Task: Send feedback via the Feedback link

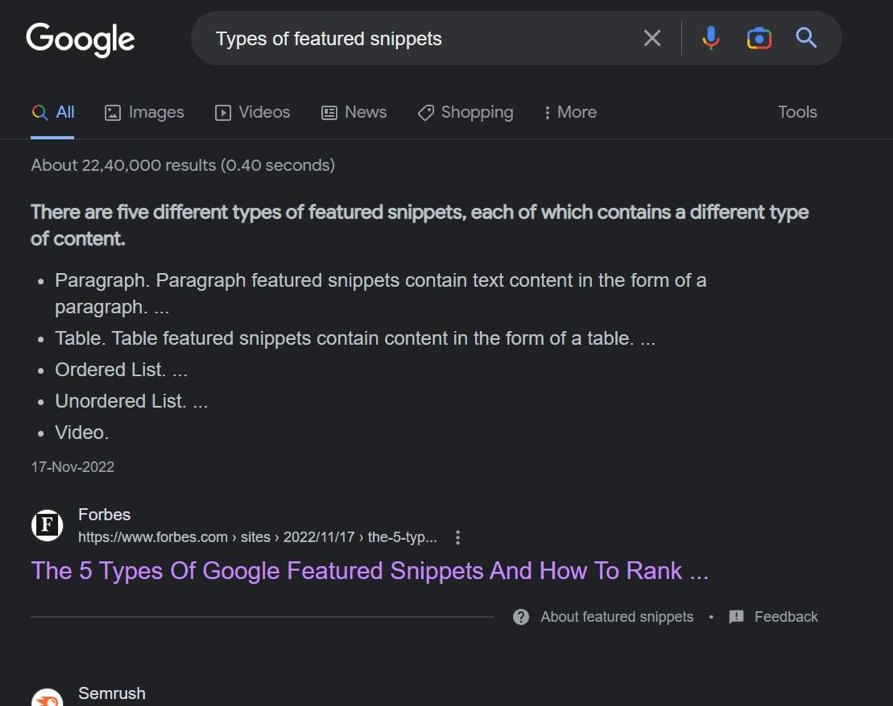Action: [786, 617]
